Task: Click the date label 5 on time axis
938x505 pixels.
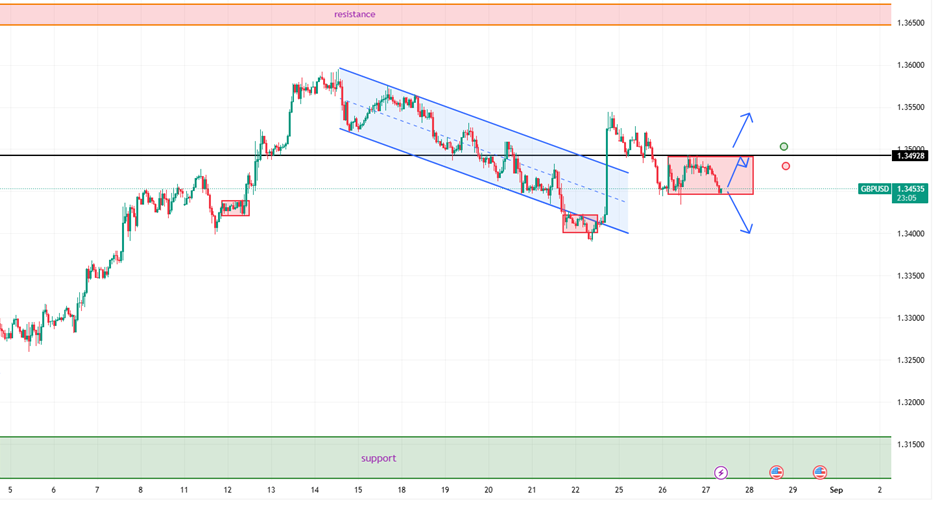Action: (x=10, y=490)
